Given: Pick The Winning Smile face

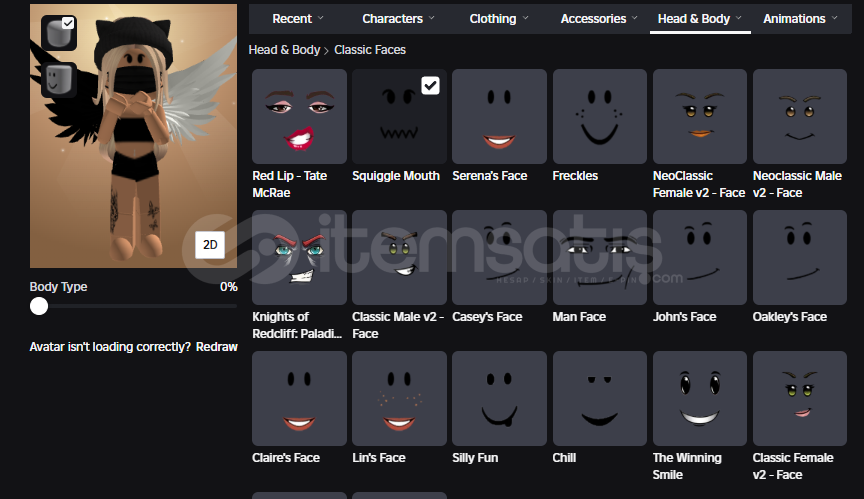Looking at the screenshot, I should (x=700, y=398).
